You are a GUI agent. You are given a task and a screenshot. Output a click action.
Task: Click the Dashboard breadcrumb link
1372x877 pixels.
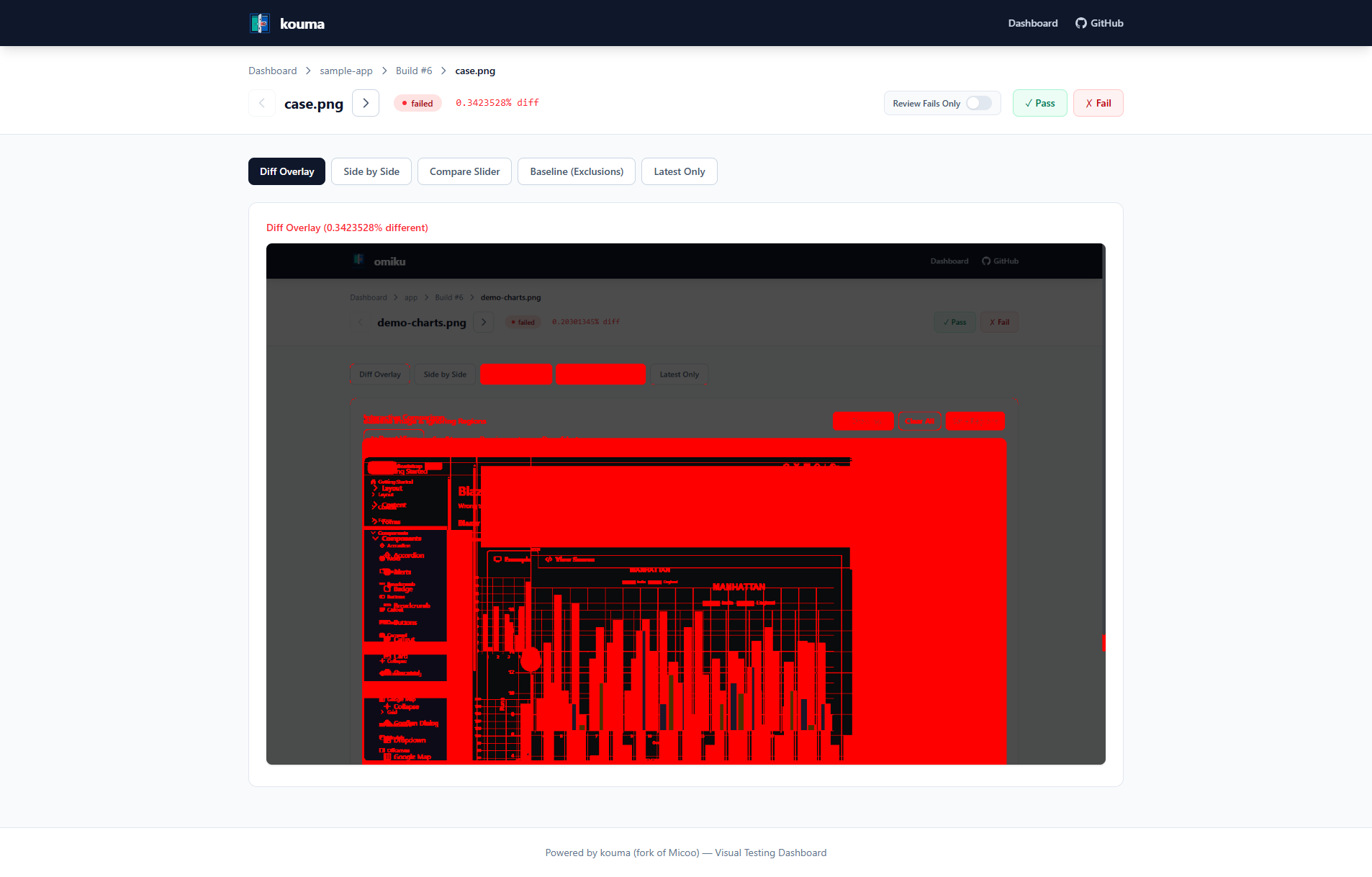point(272,71)
